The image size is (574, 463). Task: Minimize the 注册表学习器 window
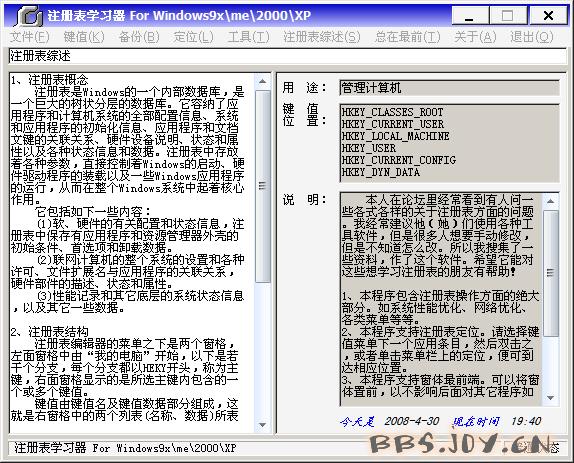click(470, 16)
